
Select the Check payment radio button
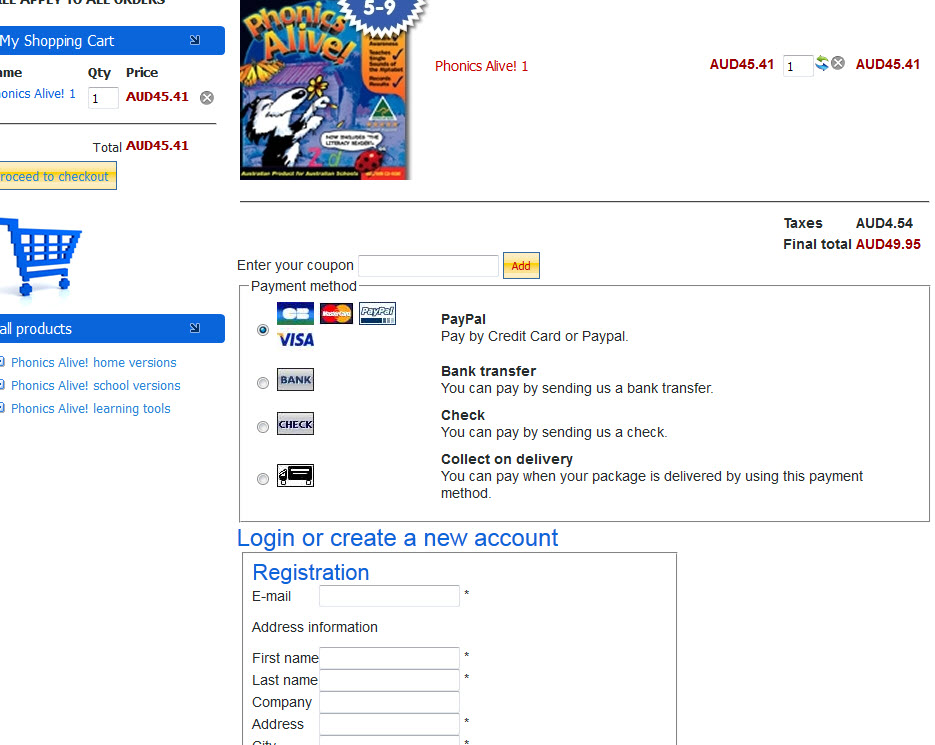coord(263,427)
